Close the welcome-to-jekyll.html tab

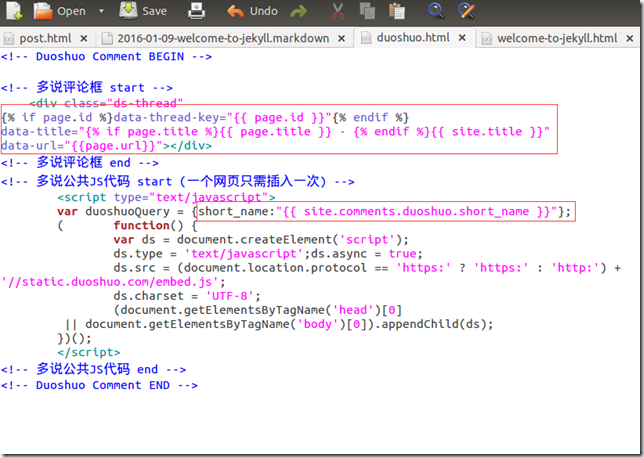coord(630,38)
